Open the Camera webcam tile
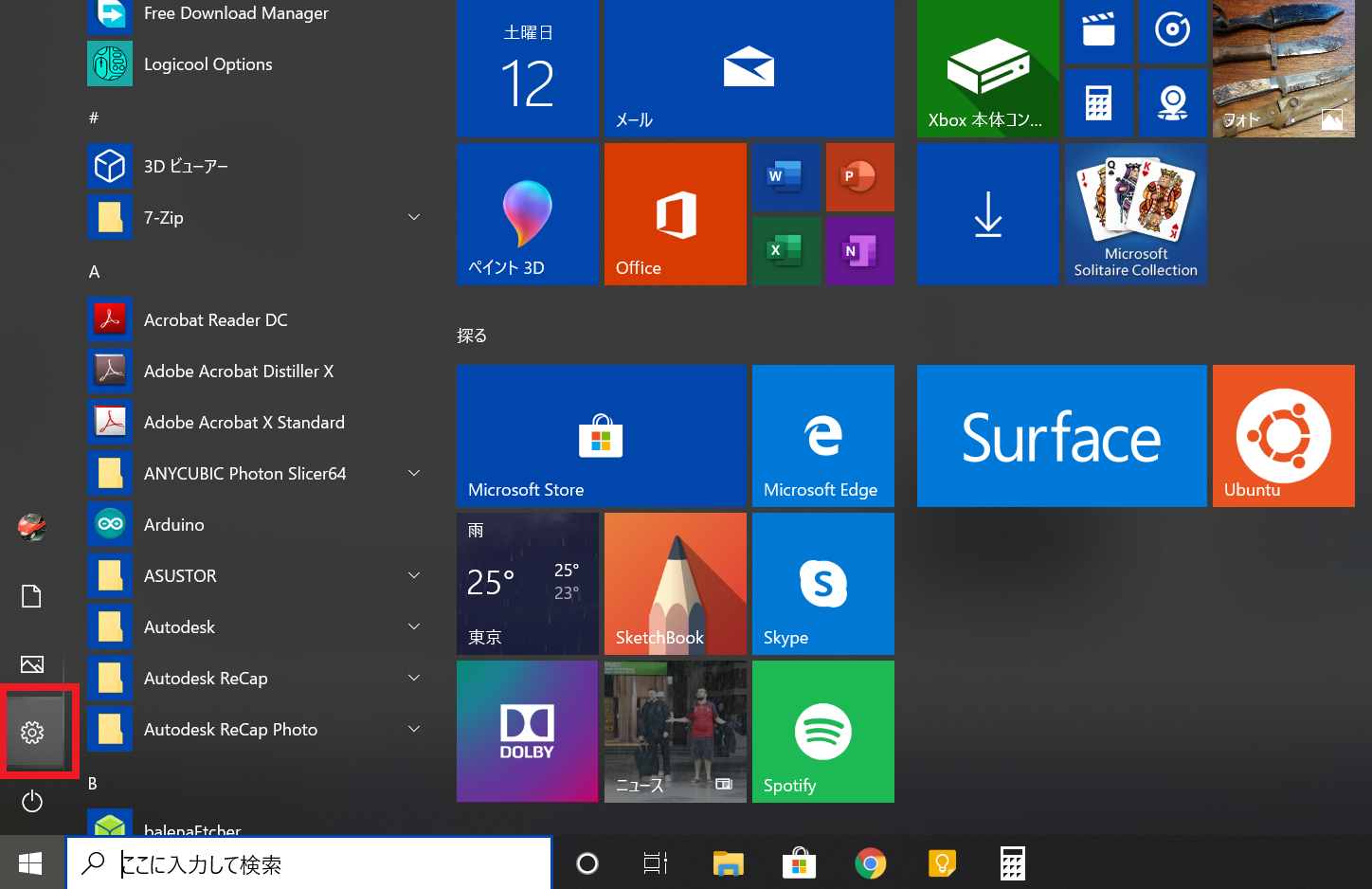1372x889 pixels. (1172, 103)
